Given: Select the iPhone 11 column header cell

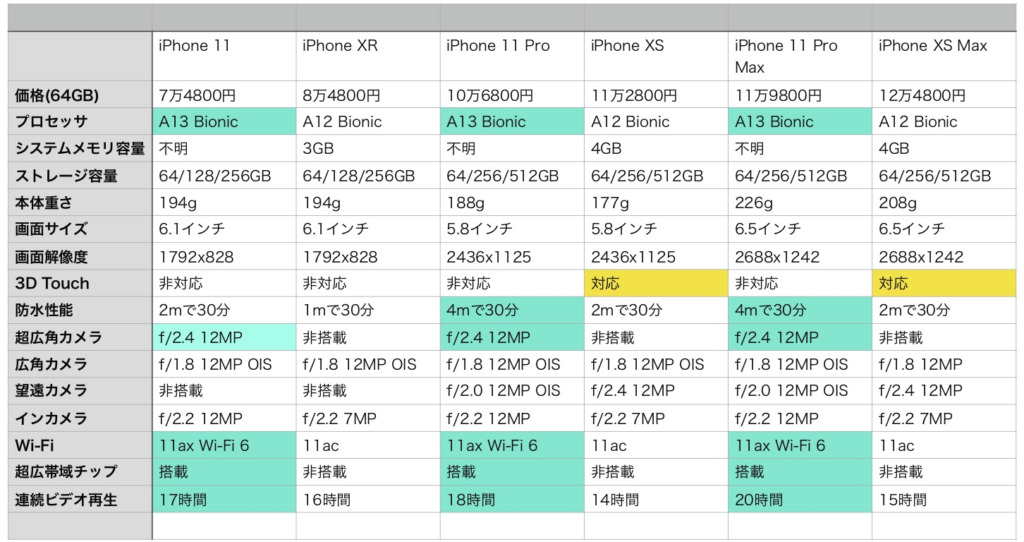Looking at the screenshot, I should click(224, 56).
